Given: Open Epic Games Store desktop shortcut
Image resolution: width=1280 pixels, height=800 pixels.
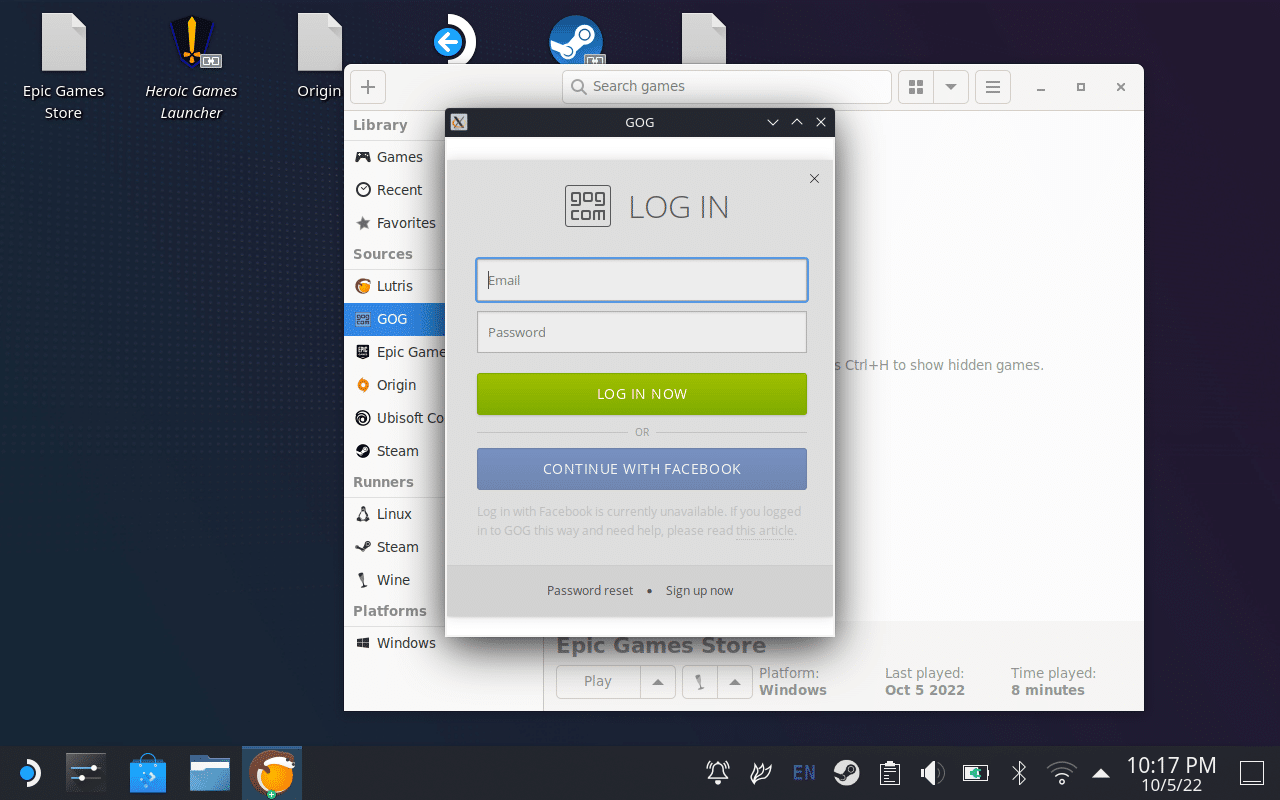Looking at the screenshot, I should 63,67.
